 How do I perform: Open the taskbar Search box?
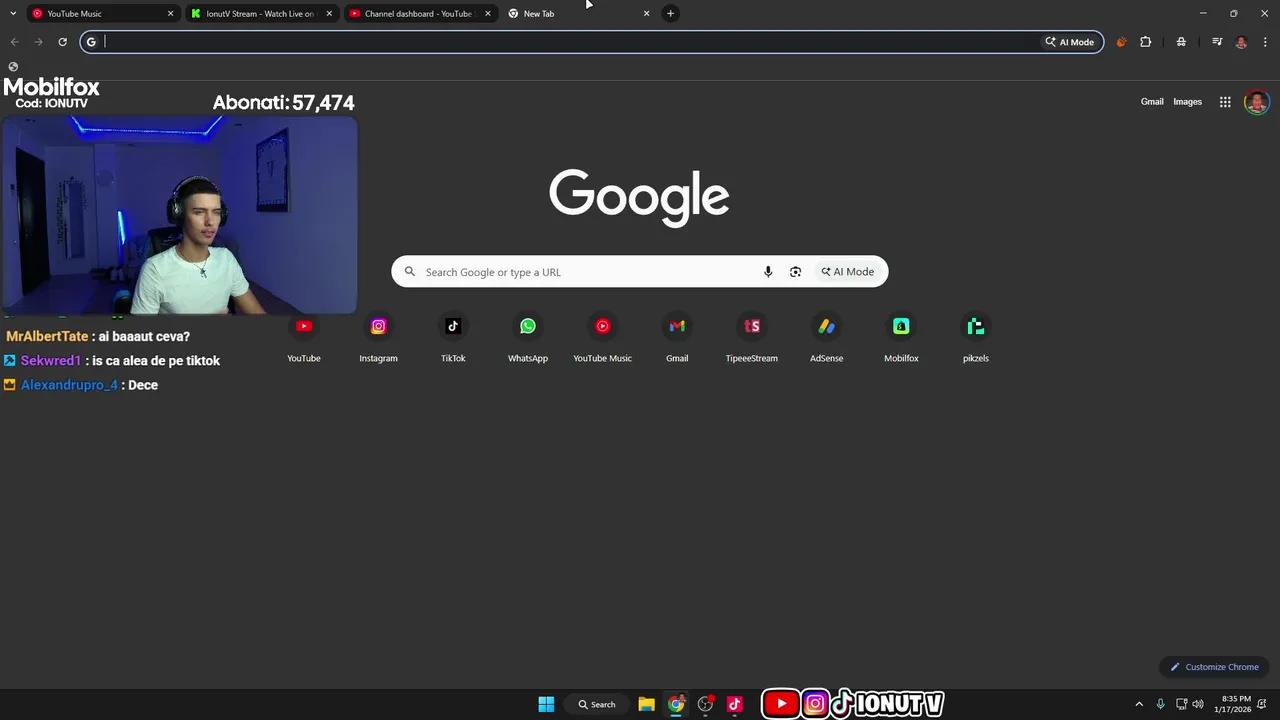(597, 704)
